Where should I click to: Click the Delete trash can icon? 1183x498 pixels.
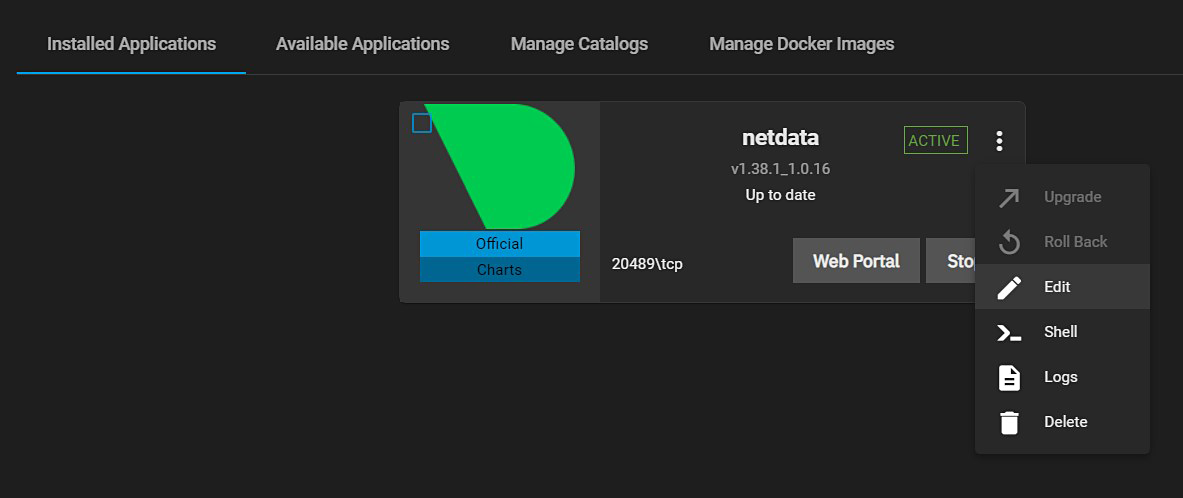(x=1009, y=422)
